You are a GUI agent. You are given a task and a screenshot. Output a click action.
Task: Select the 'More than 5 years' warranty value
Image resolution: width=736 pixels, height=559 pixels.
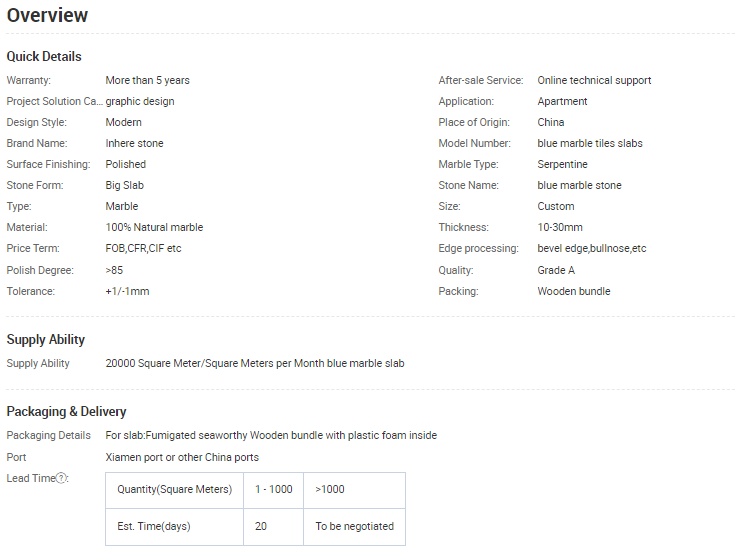(147, 80)
